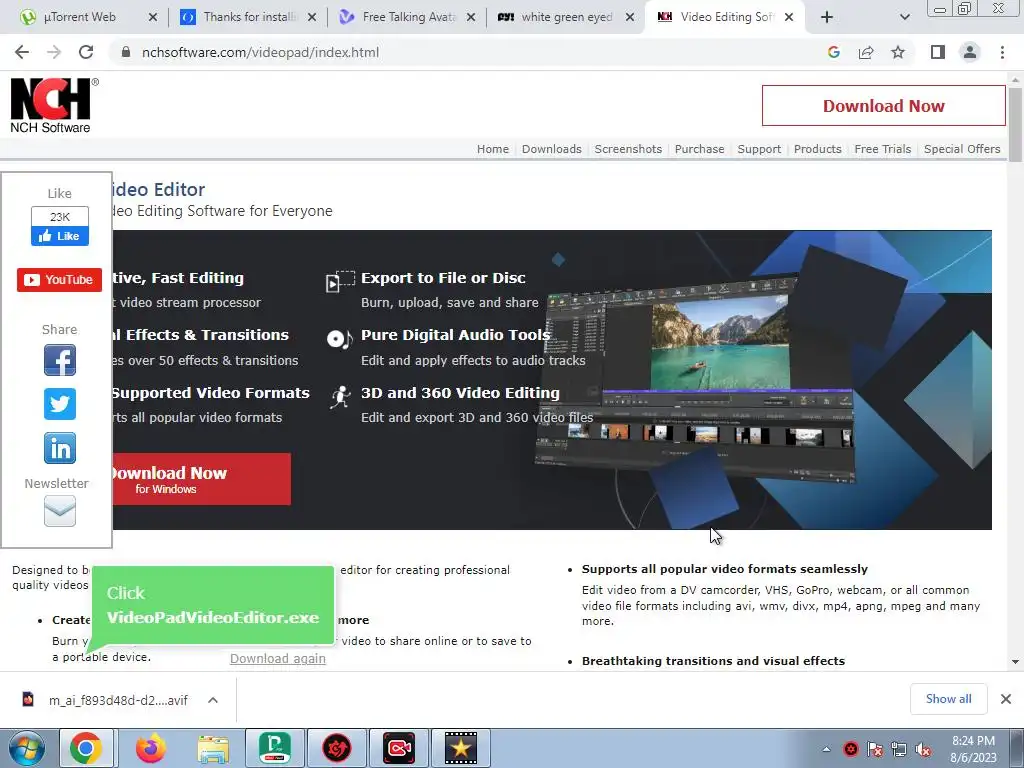Click the Home navigation link
The image size is (1024, 768).
click(492, 149)
